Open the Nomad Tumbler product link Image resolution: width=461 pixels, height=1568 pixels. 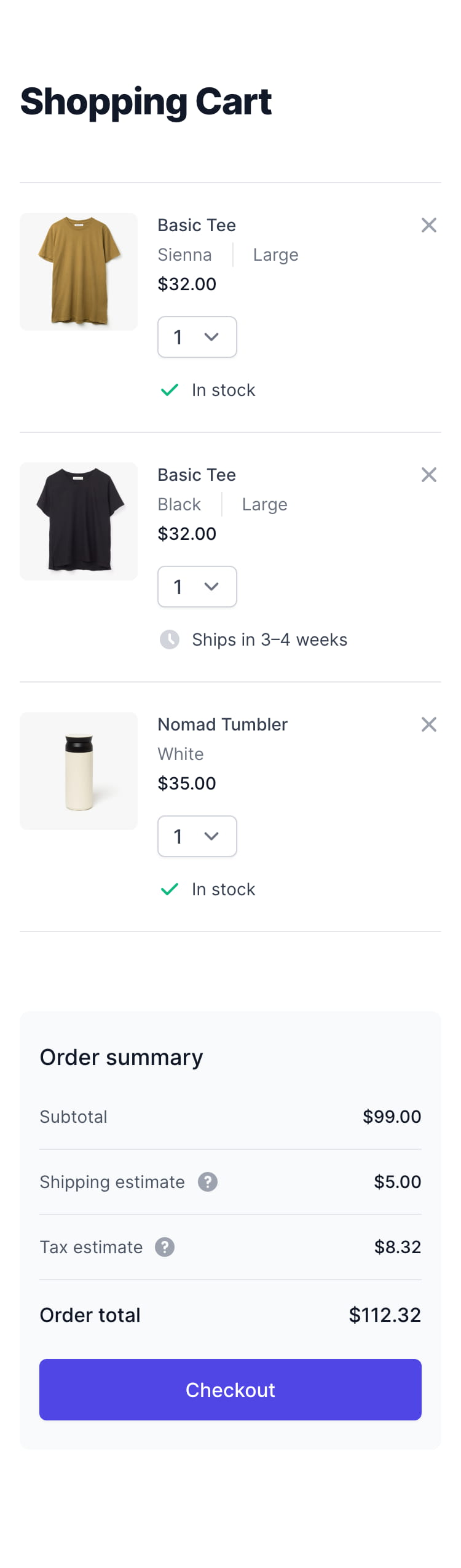tap(223, 724)
